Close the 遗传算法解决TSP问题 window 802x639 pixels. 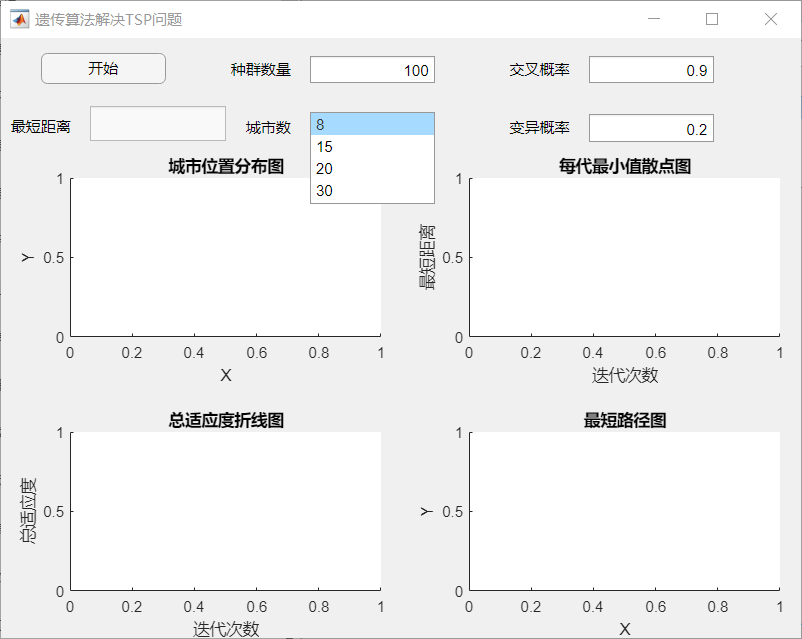[770, 18]
